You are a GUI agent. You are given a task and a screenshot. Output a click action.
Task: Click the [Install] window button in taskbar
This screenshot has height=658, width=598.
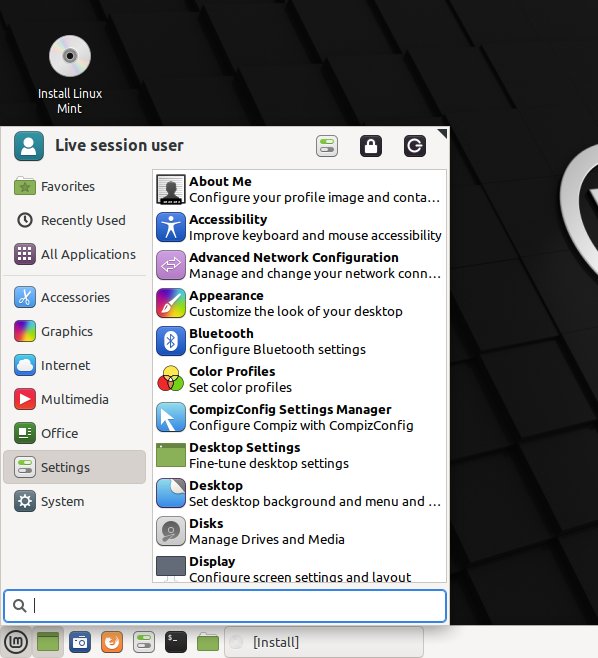click(x=324, y=642)
